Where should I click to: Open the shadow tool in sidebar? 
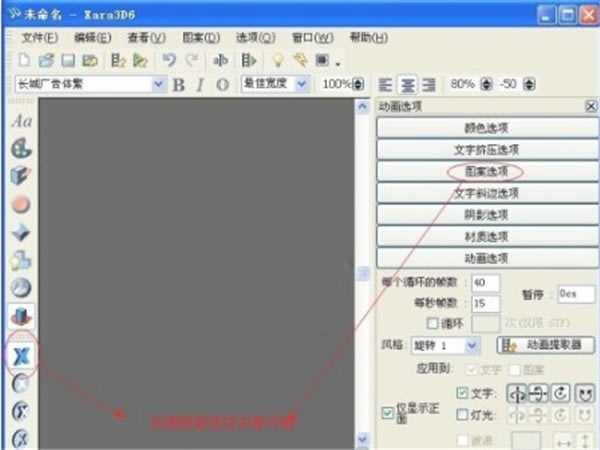[21, 260]
